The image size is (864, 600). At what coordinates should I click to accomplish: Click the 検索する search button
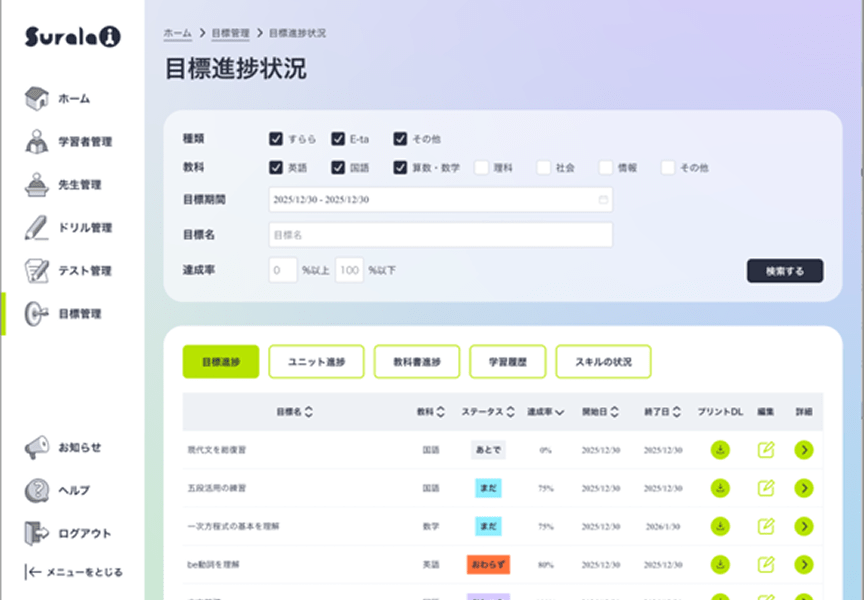pyautogui.click(x=785, y=271)
